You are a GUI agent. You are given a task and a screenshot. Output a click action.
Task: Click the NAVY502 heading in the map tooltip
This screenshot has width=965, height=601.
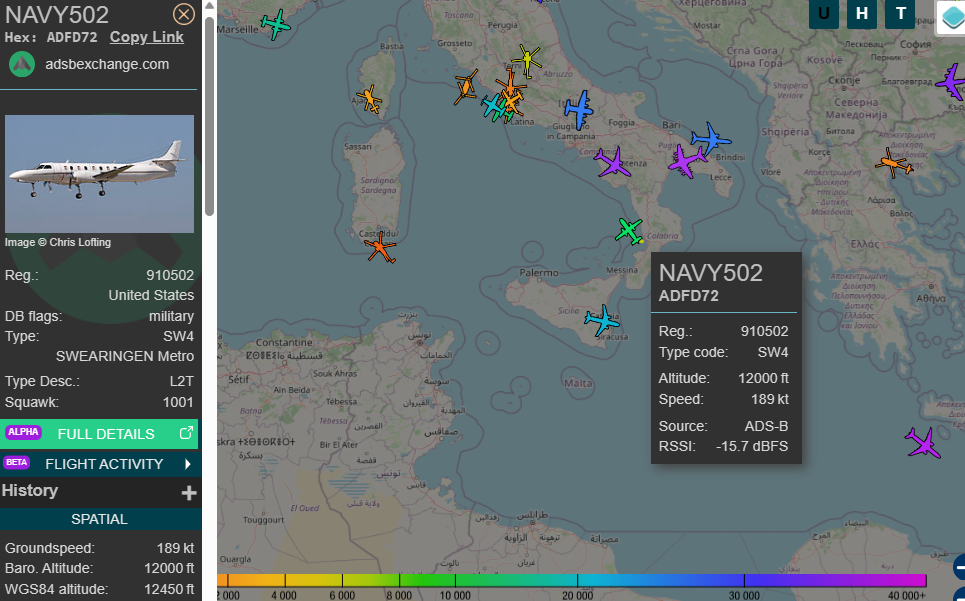coord(711,273)
